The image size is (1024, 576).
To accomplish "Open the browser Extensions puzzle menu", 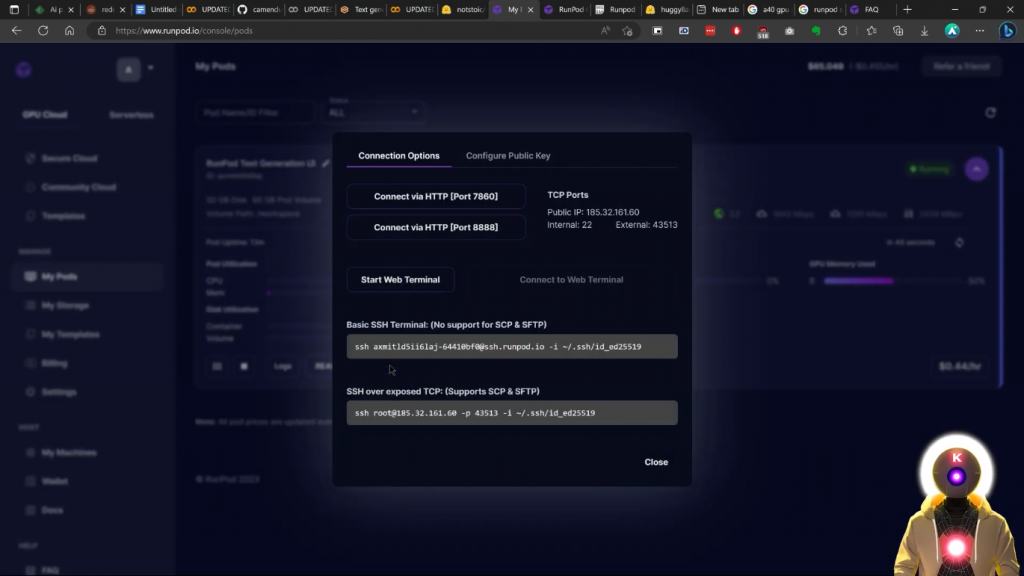I will (x=842, y=31).
